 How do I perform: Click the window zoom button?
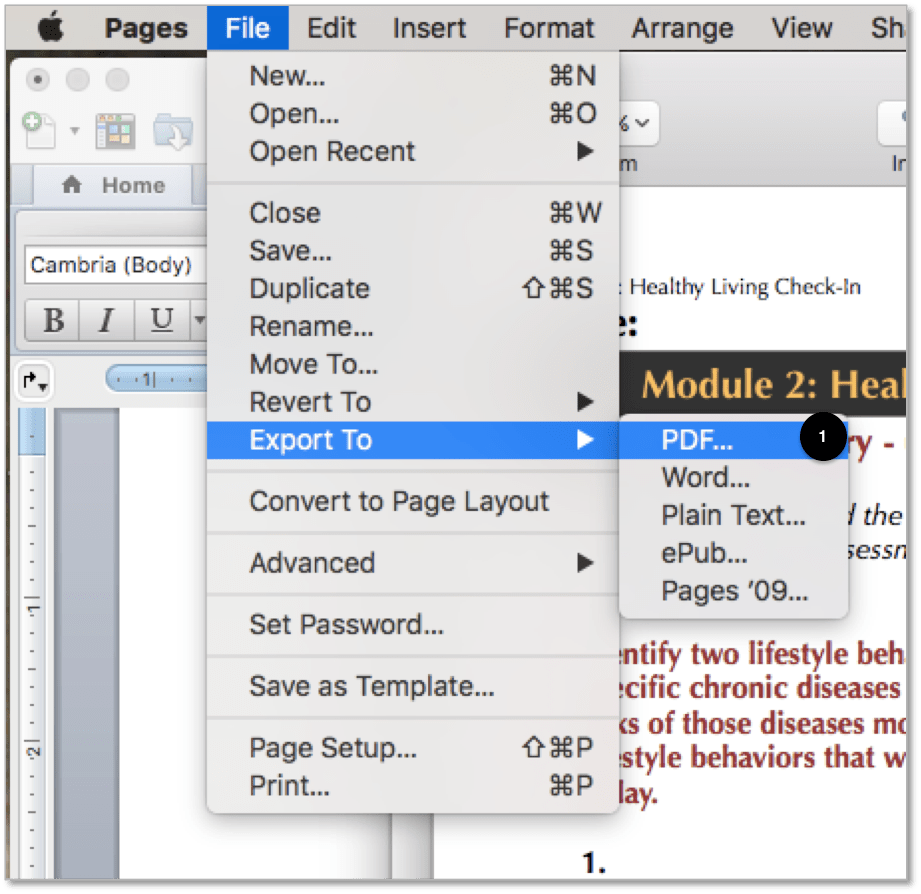117,79
